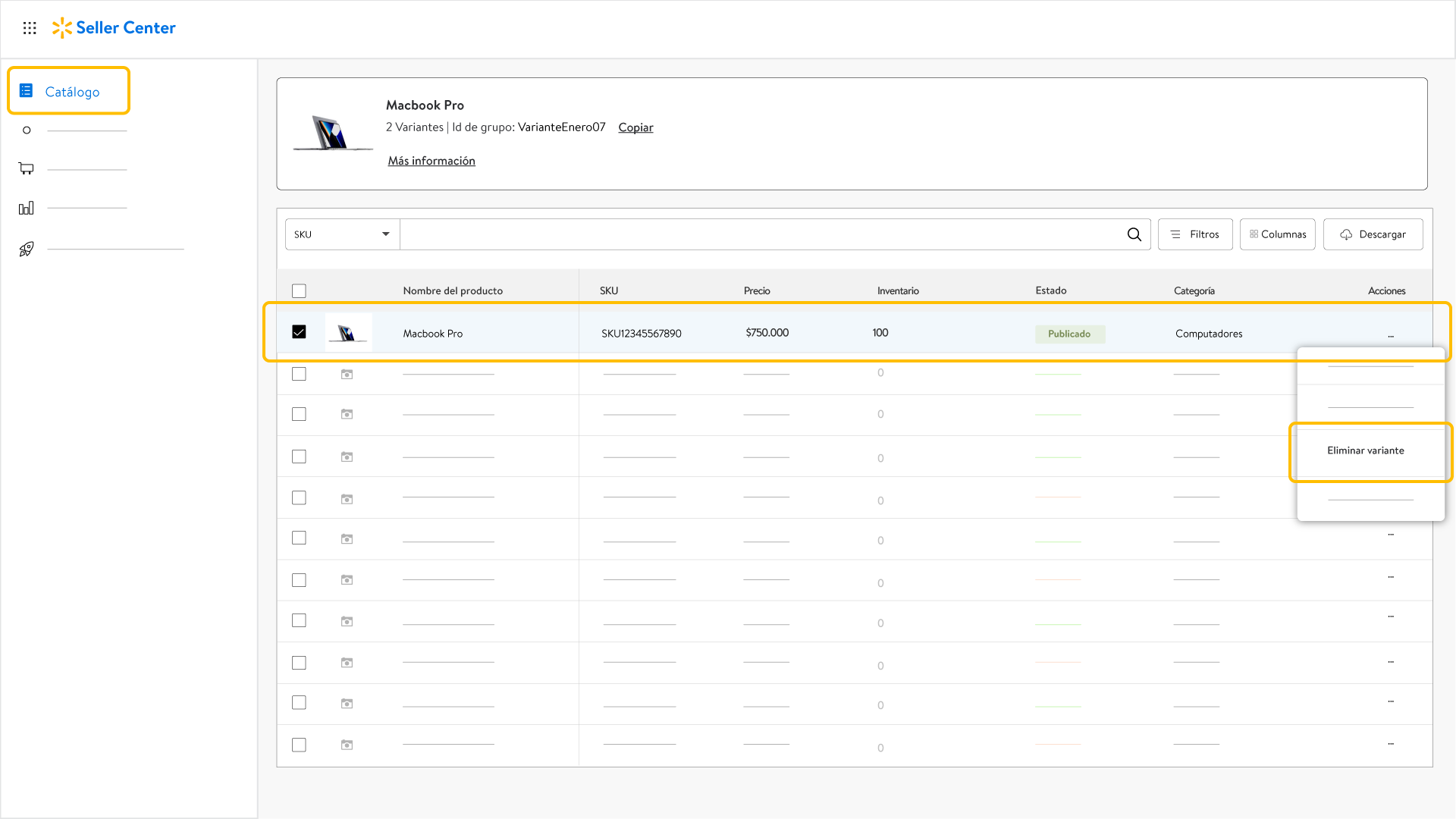This screenshot has height=819, width=1456.
Task: Click the $750.000 price cell
Action: 767,333
